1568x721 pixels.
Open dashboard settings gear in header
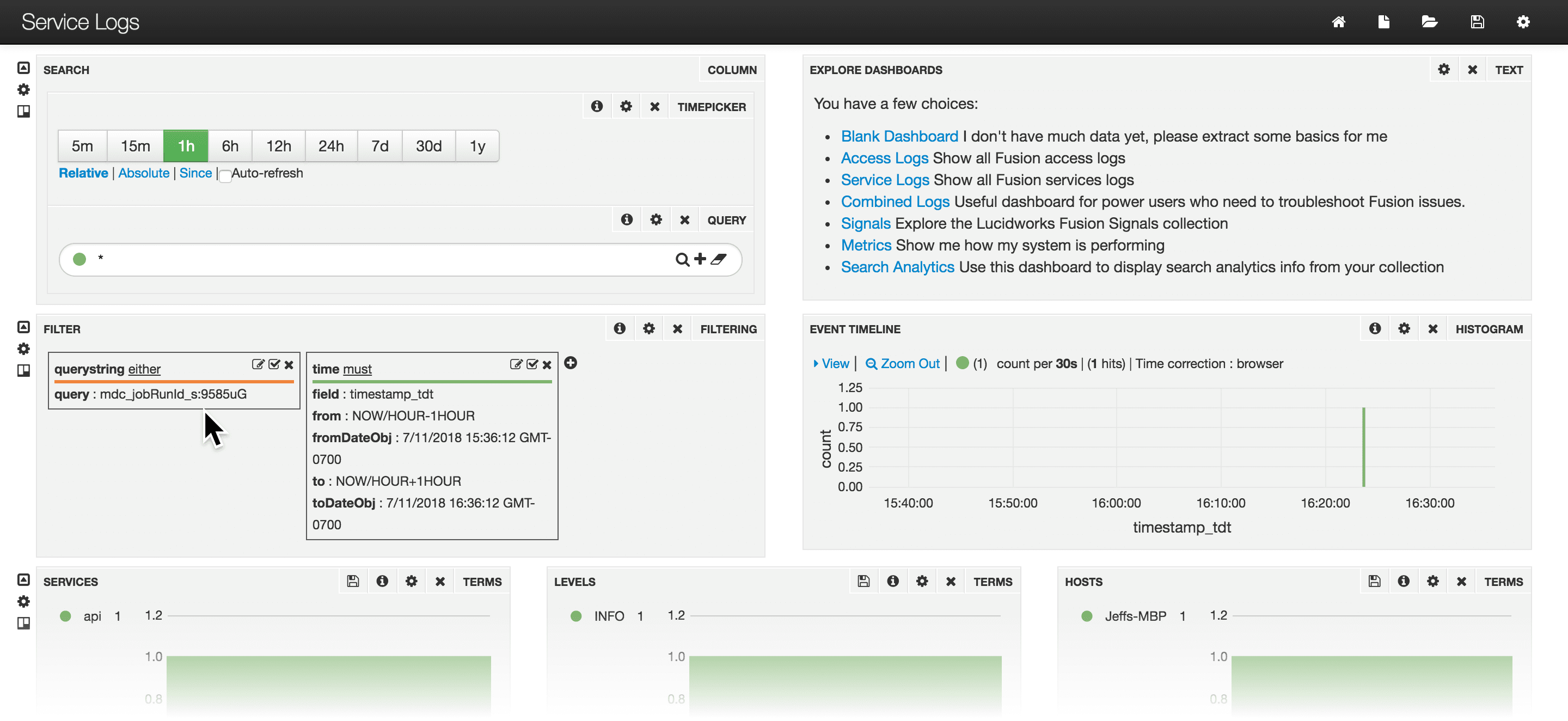[x=1523, y=22]
